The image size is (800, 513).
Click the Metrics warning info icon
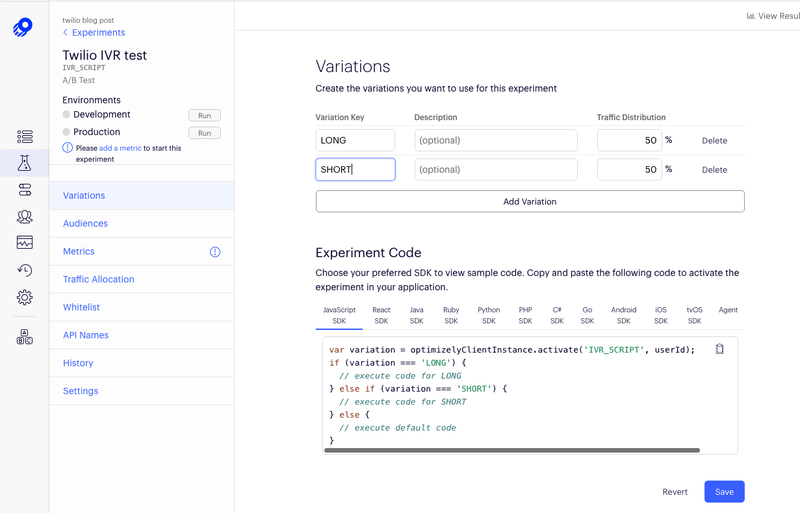click(215, 252)
